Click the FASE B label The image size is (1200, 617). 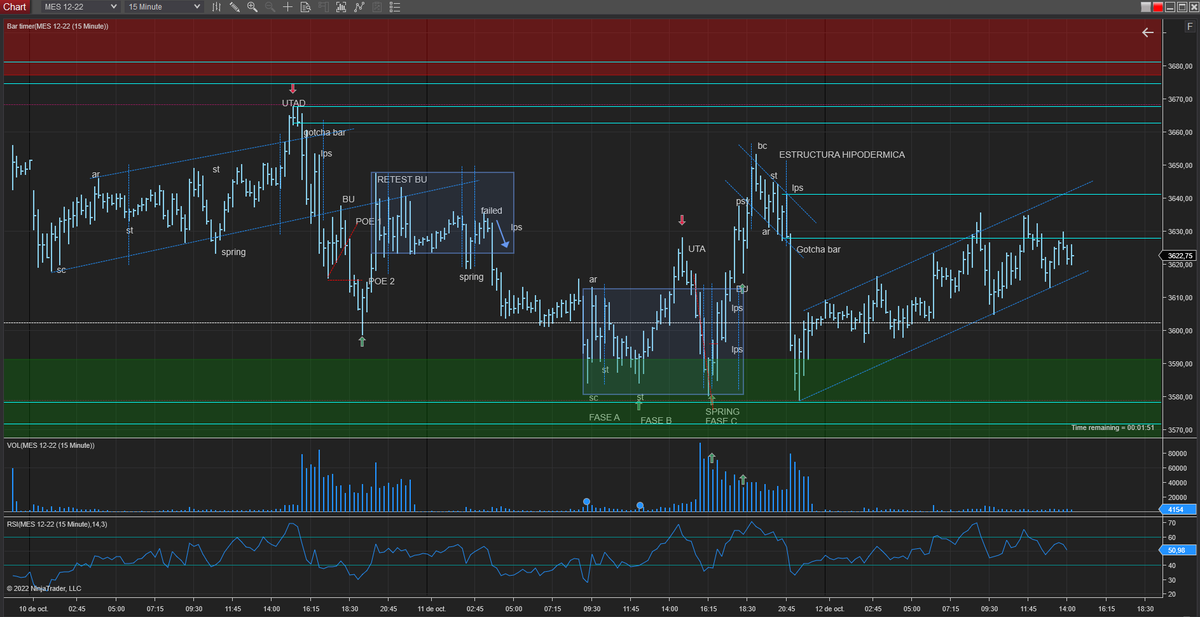[656, 421]
